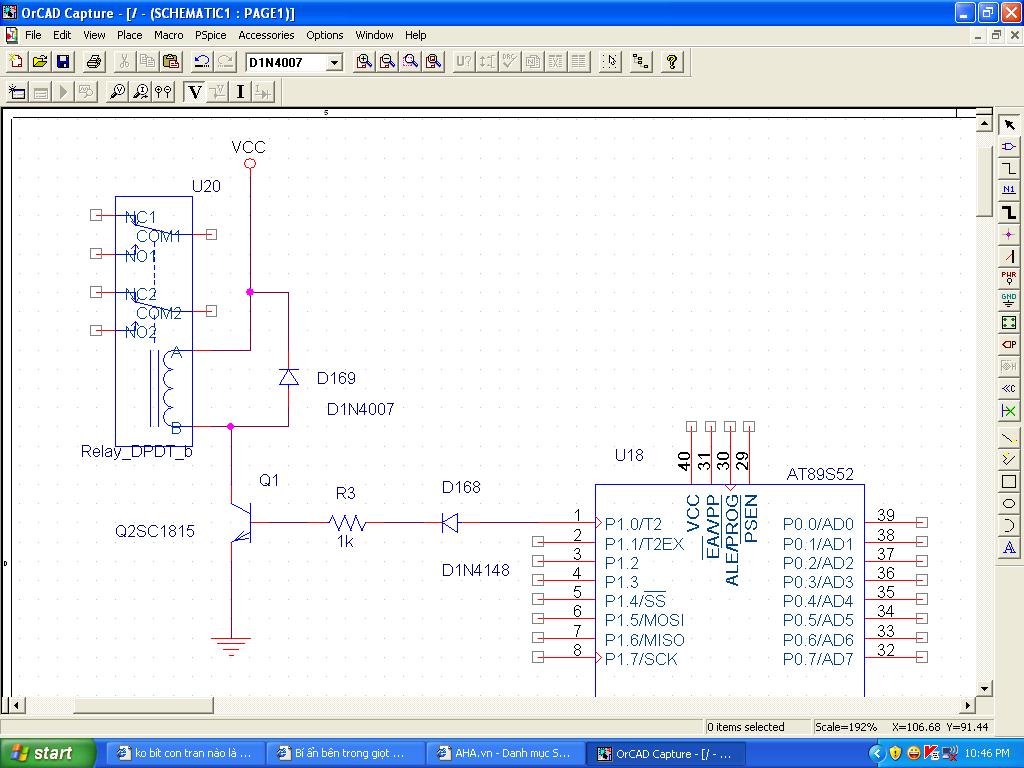Image resolution: width=1024 pixels, height=768 pixels.
Task: Select the Place Power (PWR) tool
Action: click(x=1009, y=278)
